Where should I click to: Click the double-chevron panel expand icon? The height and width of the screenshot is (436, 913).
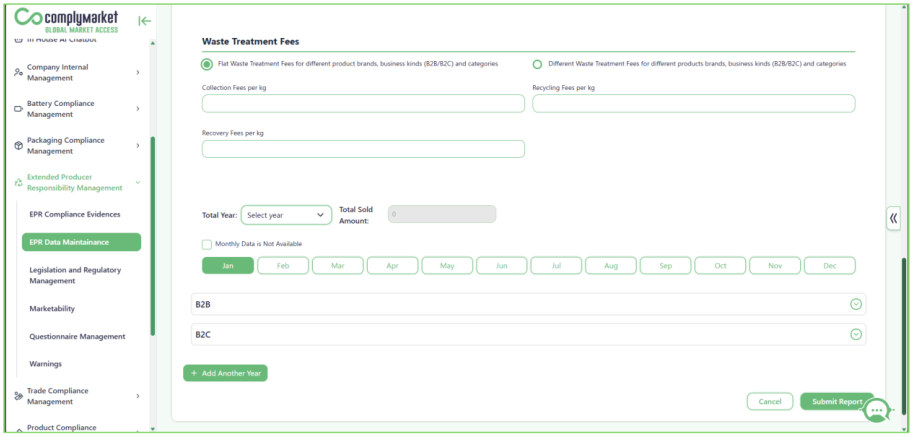[893, 218]
